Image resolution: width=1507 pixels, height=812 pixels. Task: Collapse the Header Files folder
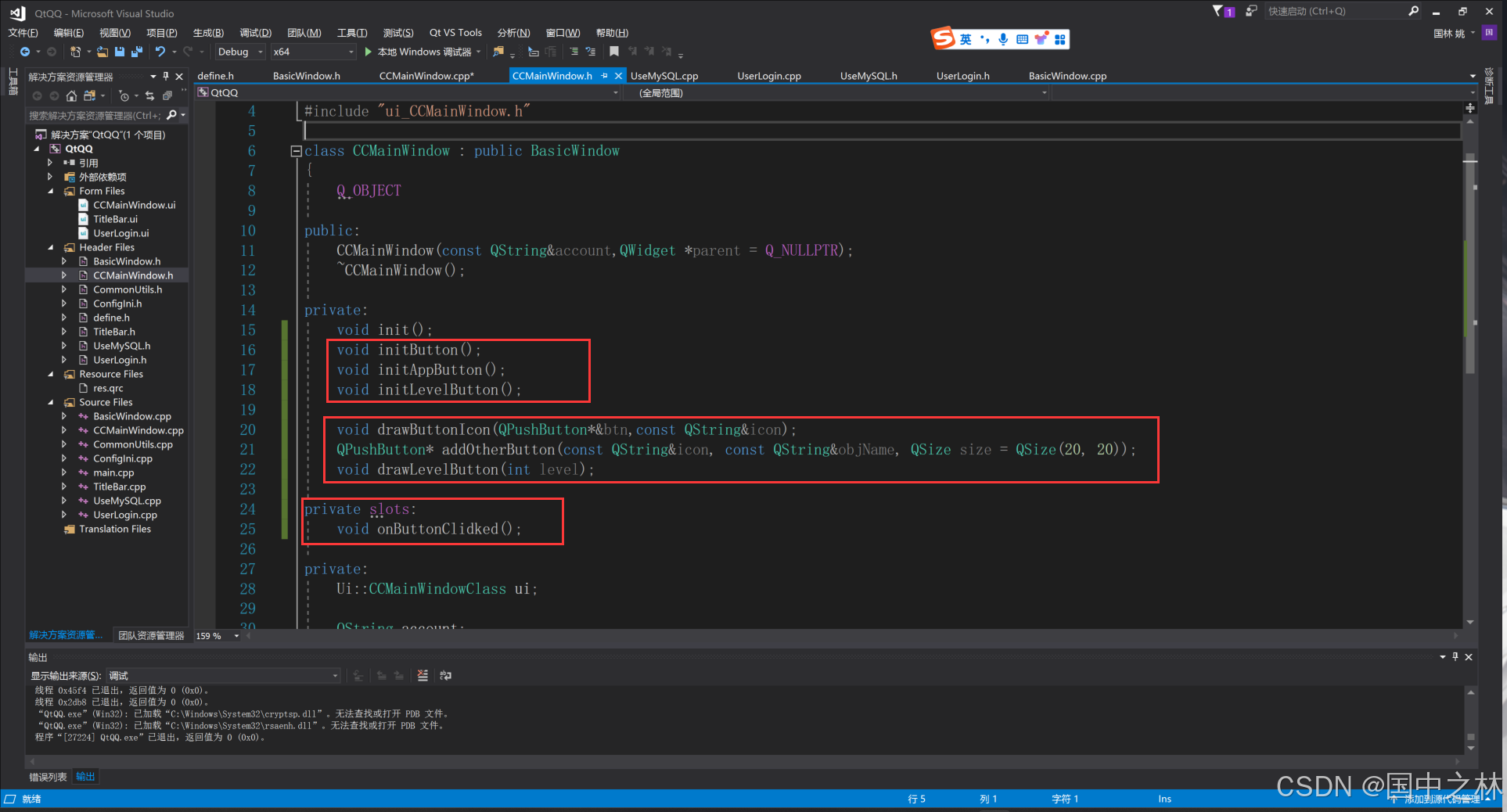pos(50,247)
